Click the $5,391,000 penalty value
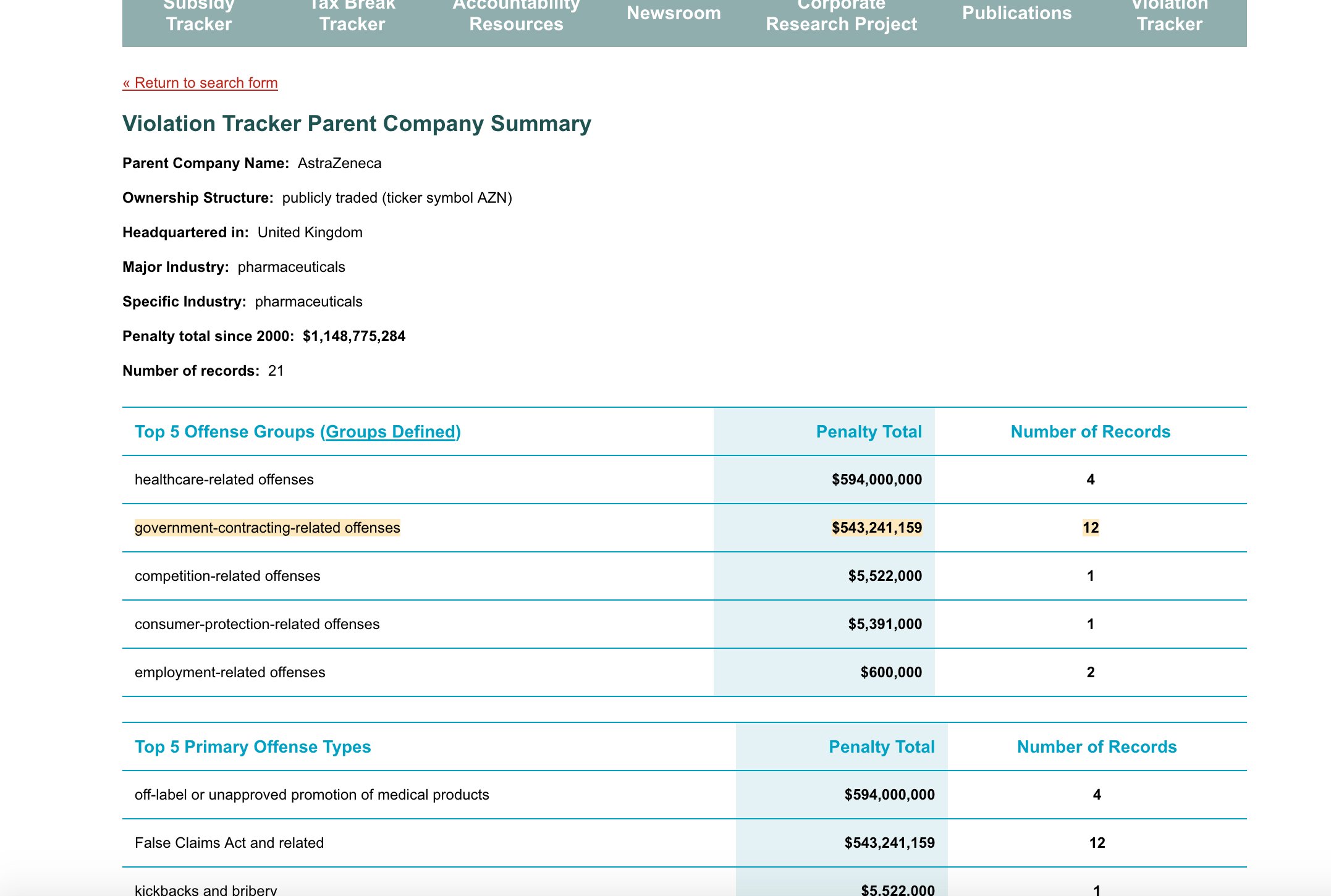This screenshot has width=1331, height=896. pyautogui.click(x=885, y=624)
